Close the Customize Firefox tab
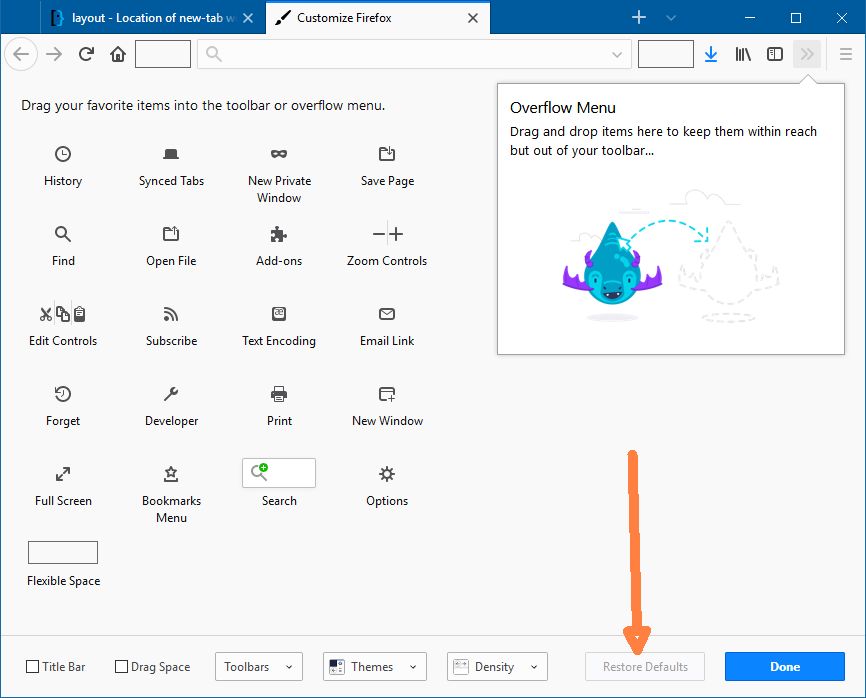The width and height of the screenshot is (866, 698). (x=473, y=18)
